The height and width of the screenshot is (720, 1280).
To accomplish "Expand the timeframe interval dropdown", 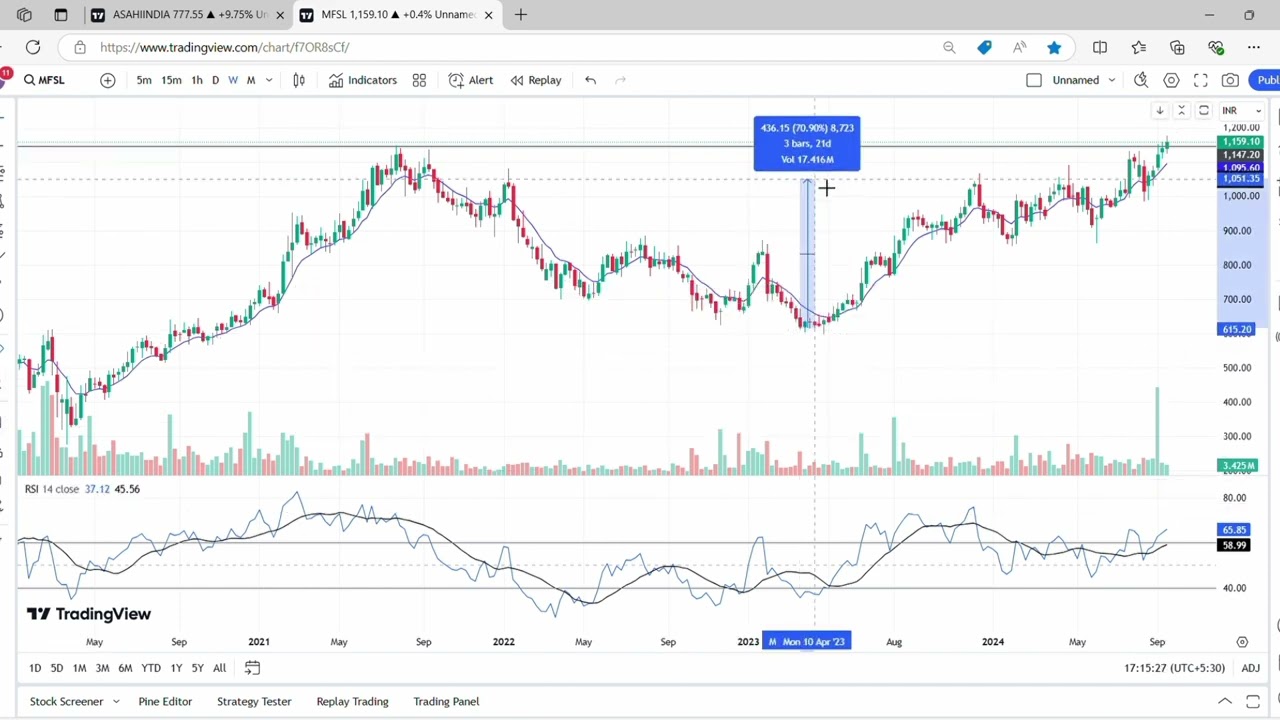I will pos(269,80).
